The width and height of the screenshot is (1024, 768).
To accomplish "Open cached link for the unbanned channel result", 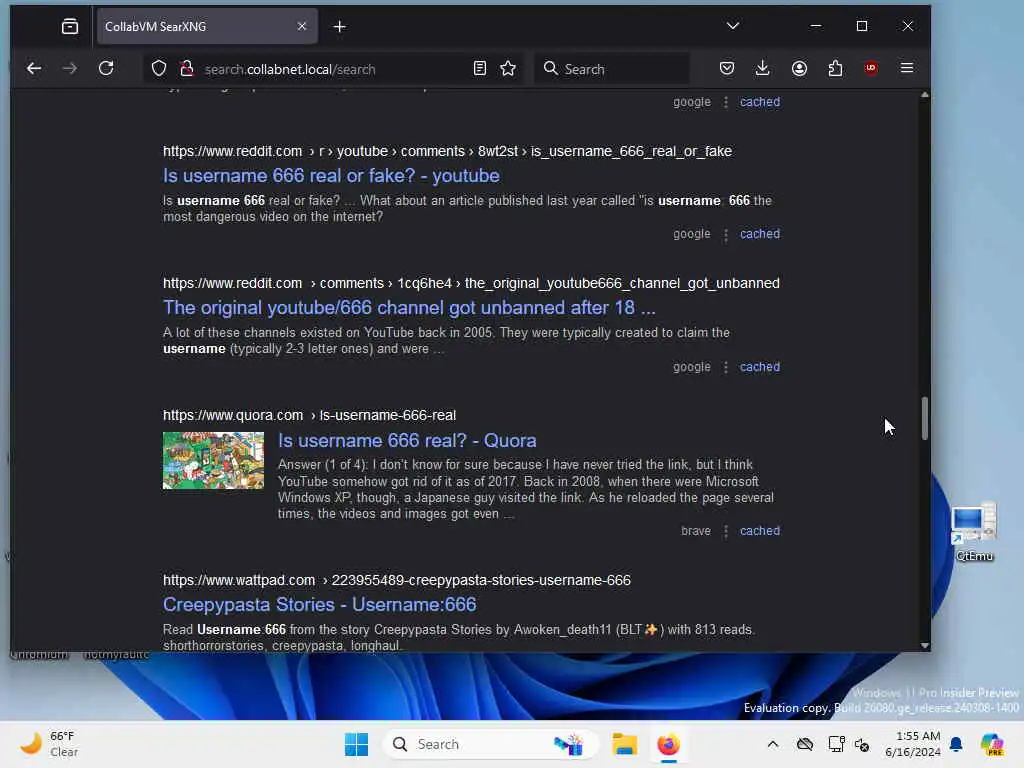I will coord(760,367).
